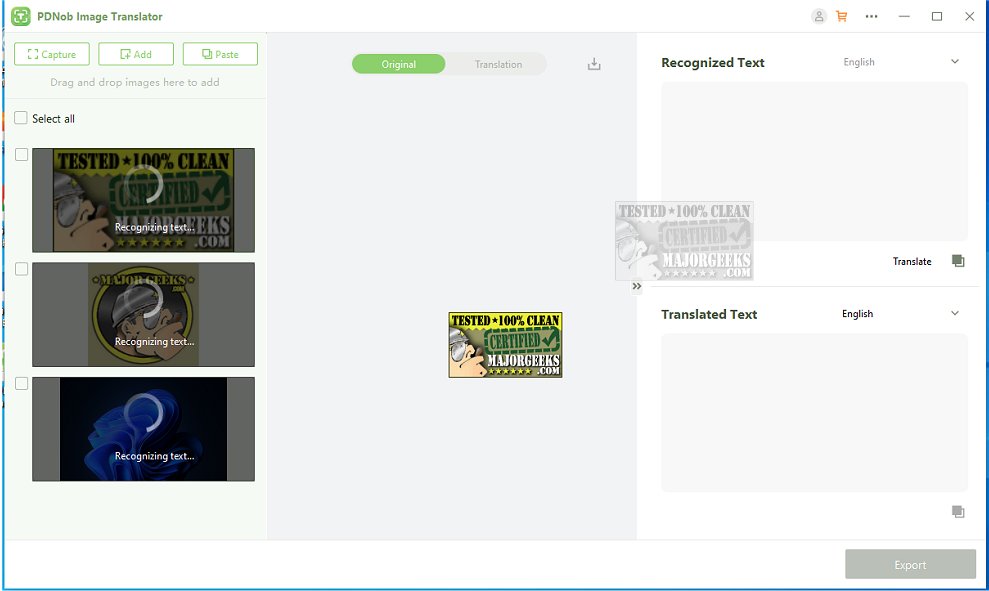Select the blue Windows wallpaper thumbnail
This screenshot has width=989, height=591.
point(144,429)
